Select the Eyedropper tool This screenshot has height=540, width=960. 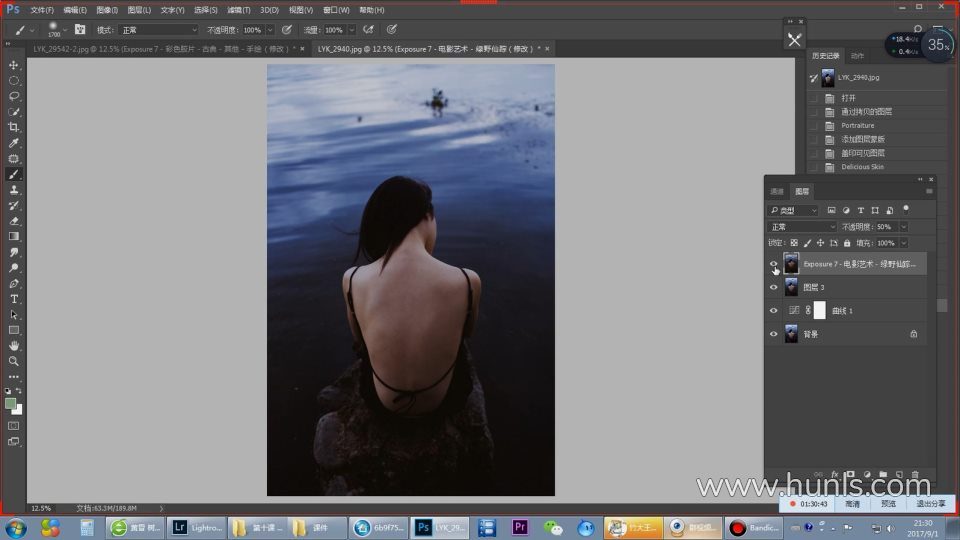(x=13, y=143)
